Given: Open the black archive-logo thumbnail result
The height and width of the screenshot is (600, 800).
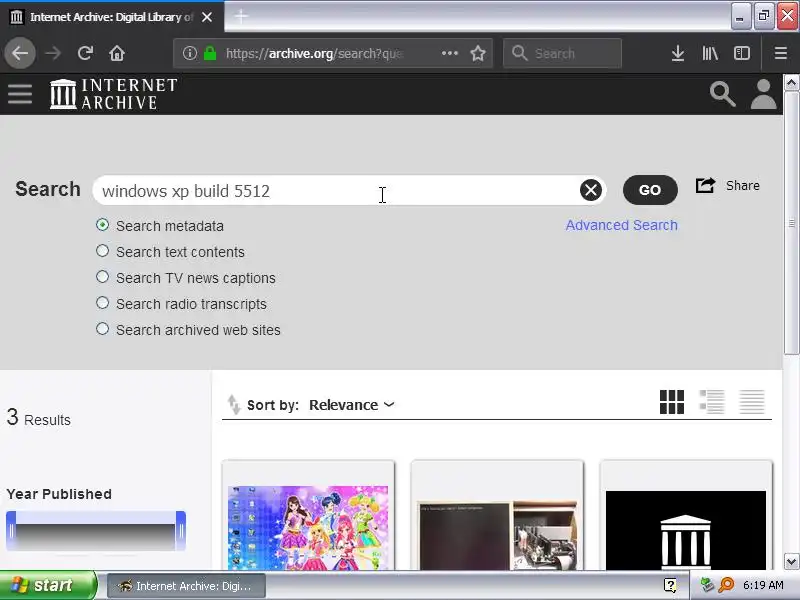Looking at the screenshot, I should 686,531.
